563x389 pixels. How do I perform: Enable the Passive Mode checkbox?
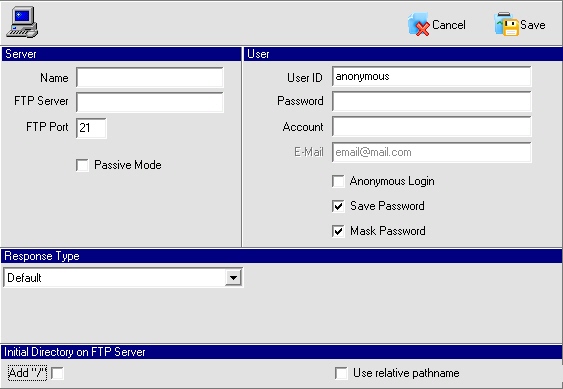pyautogui.click(x=82, y=165)
